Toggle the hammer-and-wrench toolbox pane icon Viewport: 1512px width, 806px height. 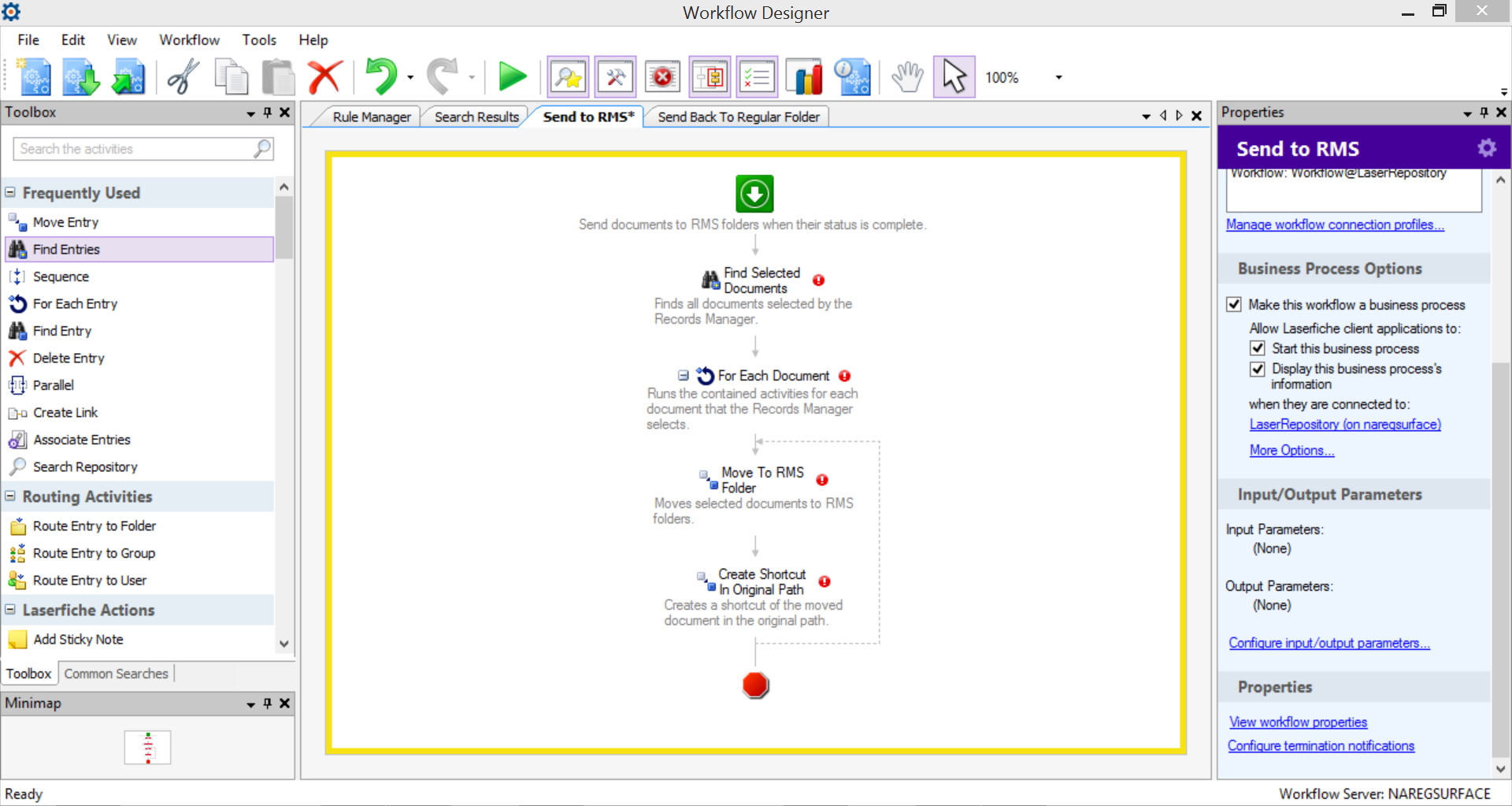point(615,77)
